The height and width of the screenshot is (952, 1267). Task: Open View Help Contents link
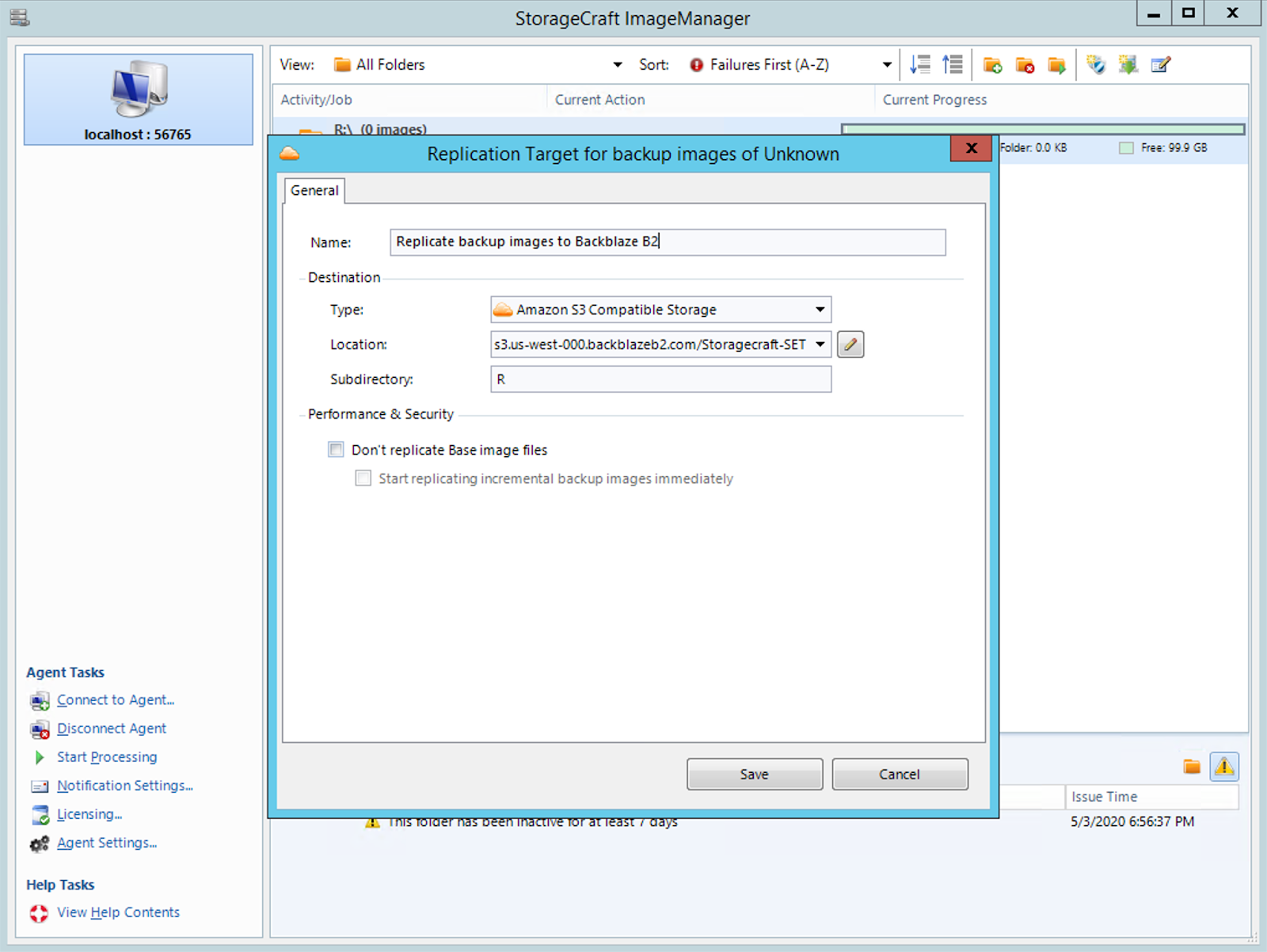(x=118, y=912)
